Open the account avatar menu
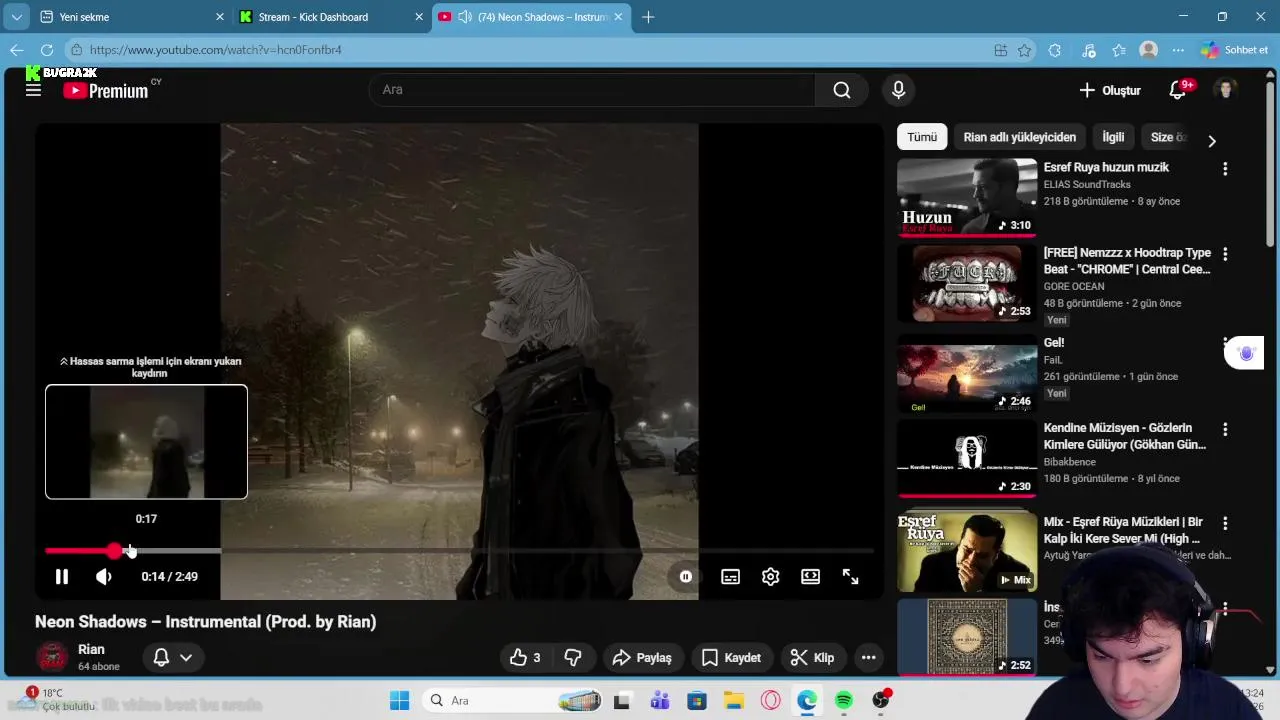Screen dimensions: 1280x720 coord(1225,90)
